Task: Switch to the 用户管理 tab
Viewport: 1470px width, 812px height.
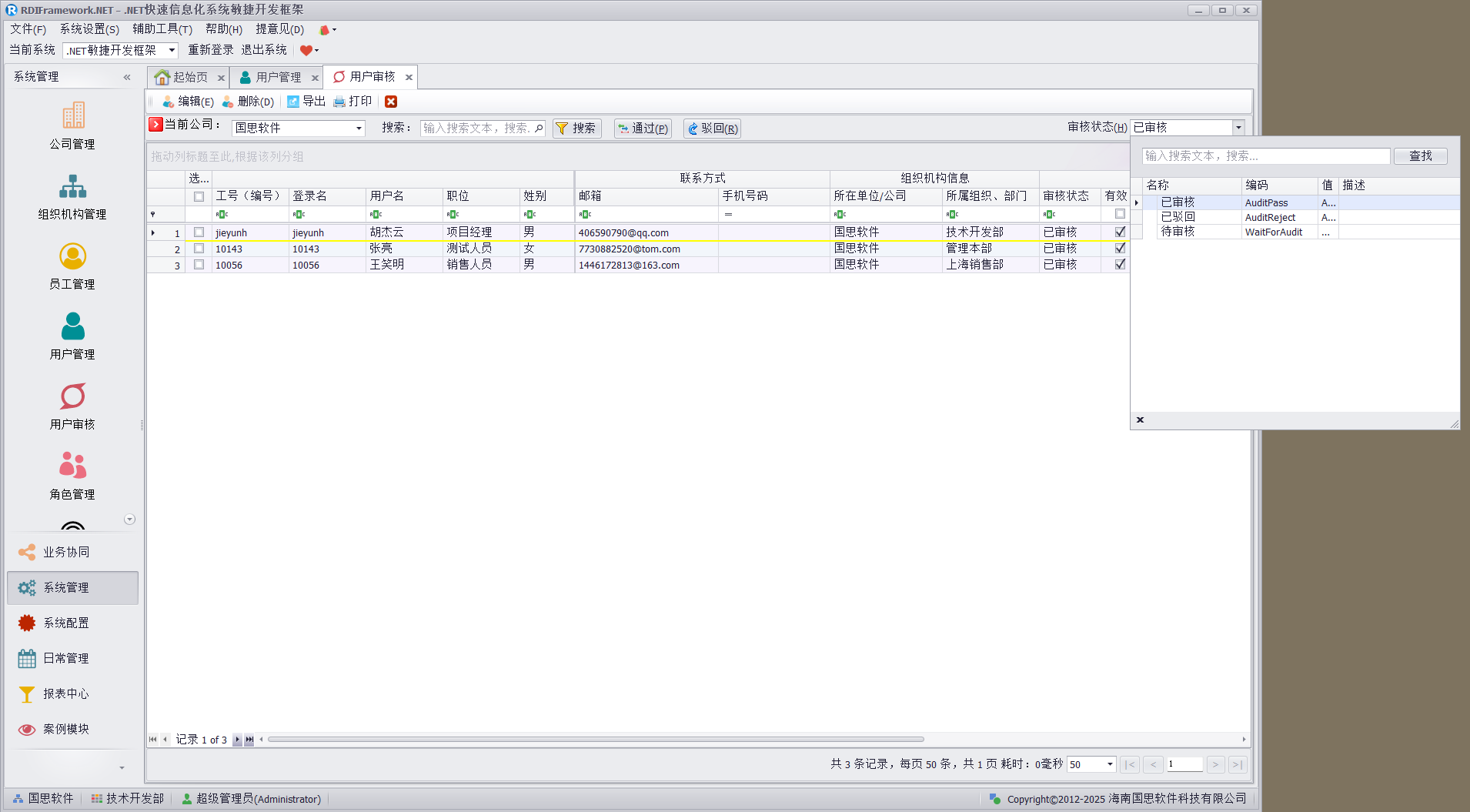Action: pos(278,78)
